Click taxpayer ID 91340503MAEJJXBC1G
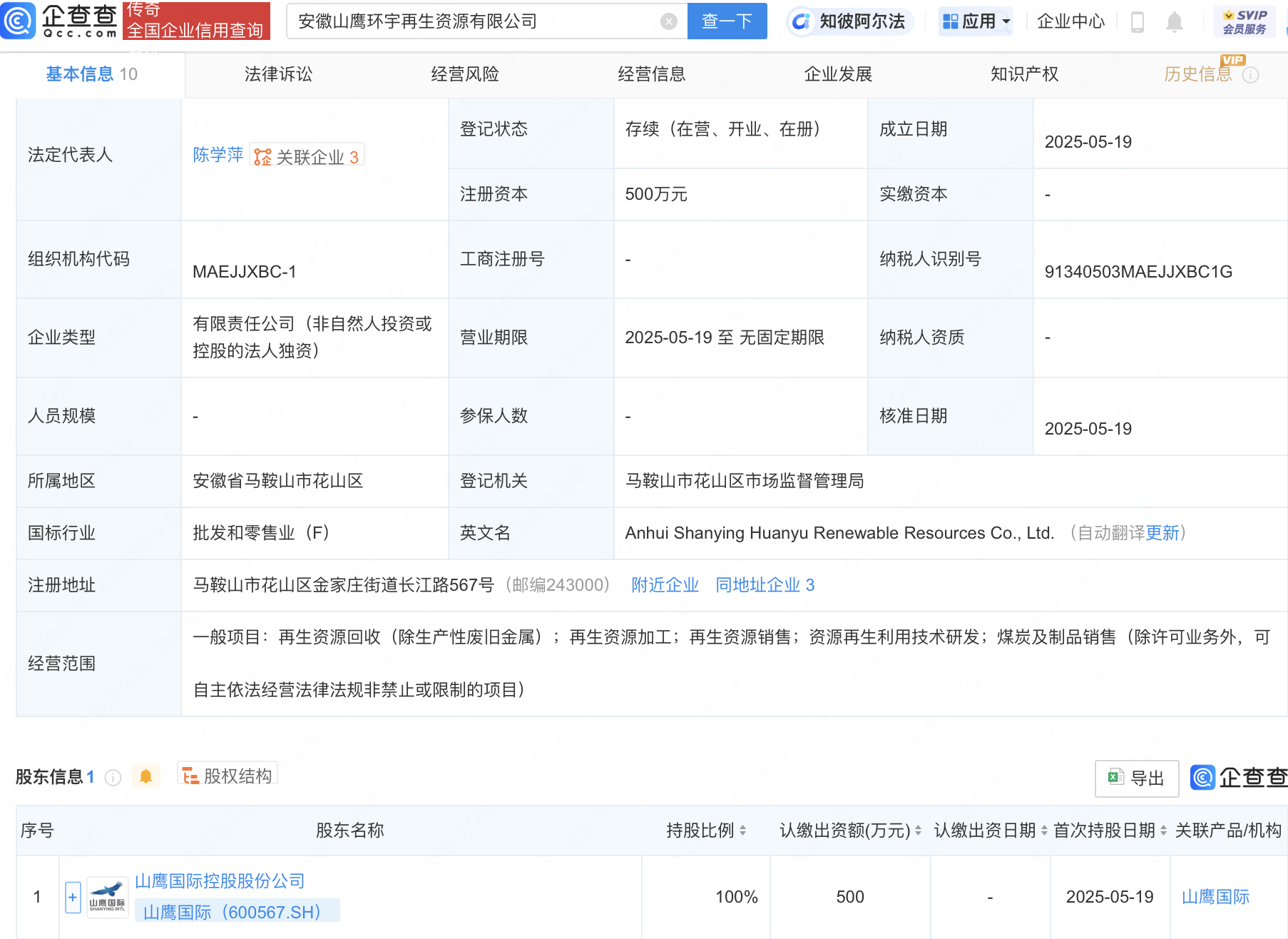Screen dimensions: 1288x939 tap(1138, 272)
